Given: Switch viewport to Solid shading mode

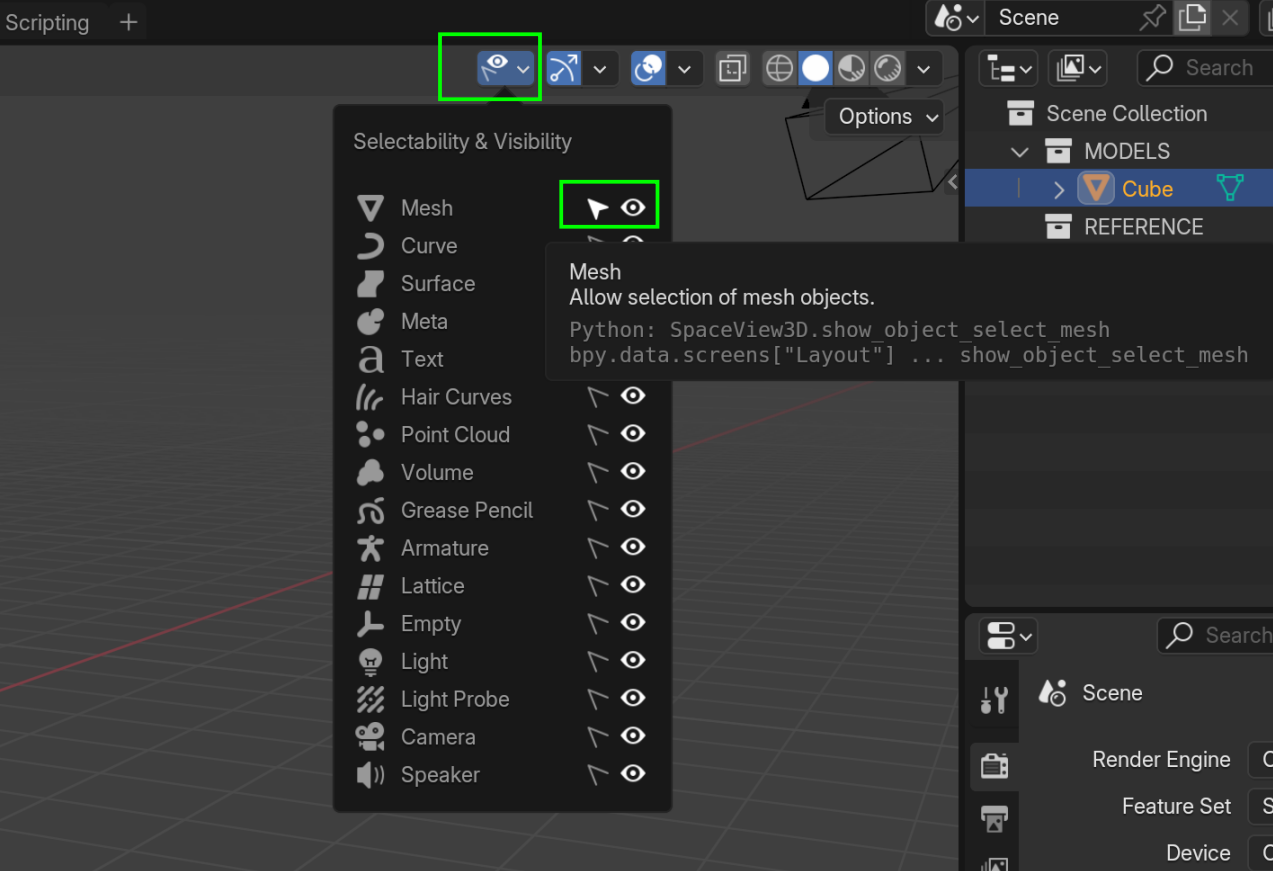Looking at the screenshot, I should 813,68.
